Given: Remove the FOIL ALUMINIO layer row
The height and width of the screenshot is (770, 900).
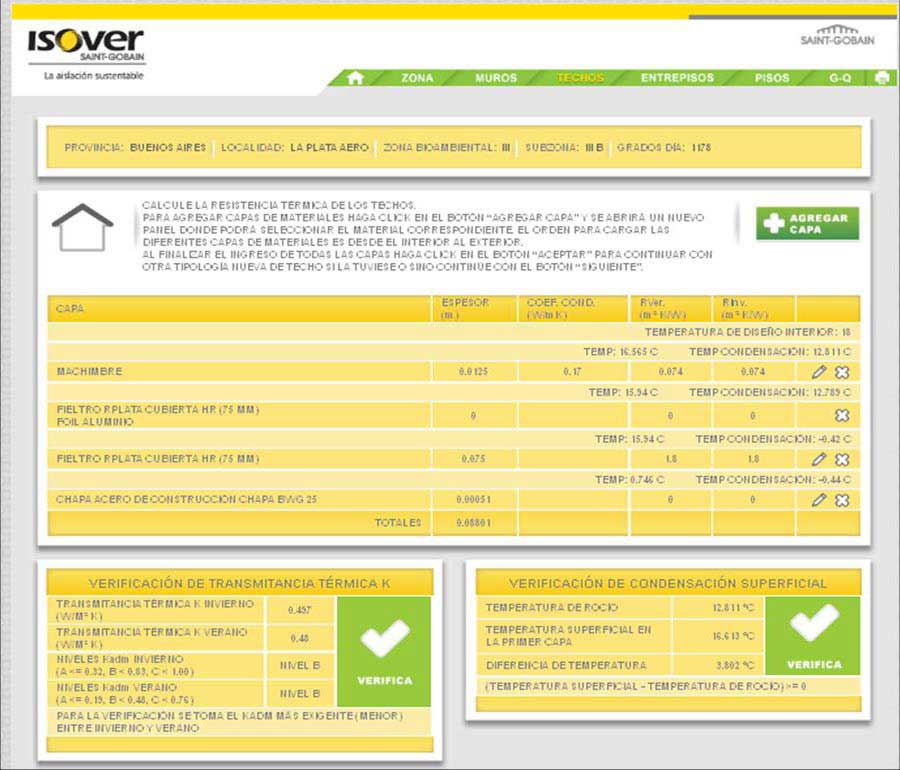Looking at the screenshot, I should tap(842, 415).
